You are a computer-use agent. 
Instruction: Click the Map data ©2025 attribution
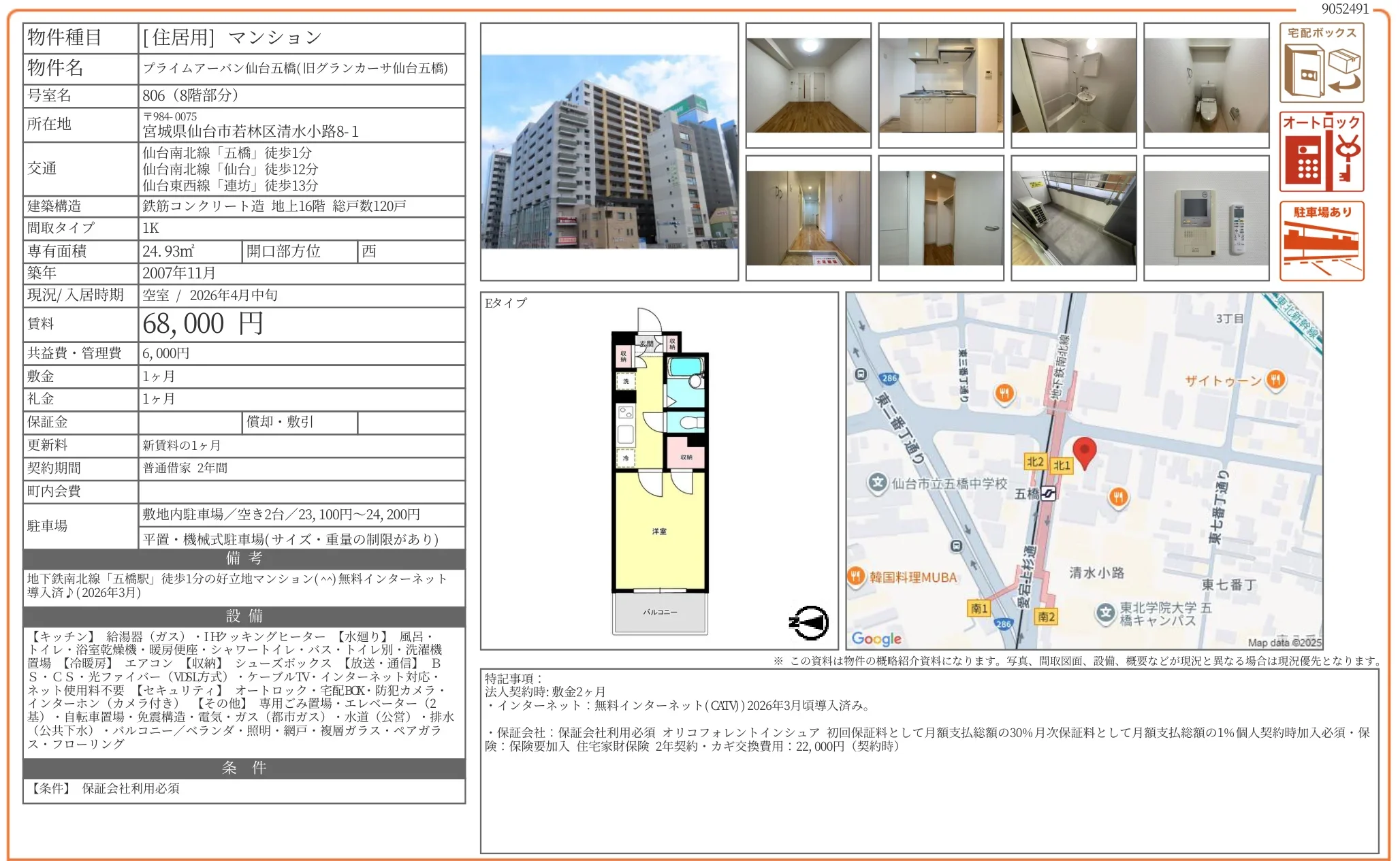(x=1285, y=642)
